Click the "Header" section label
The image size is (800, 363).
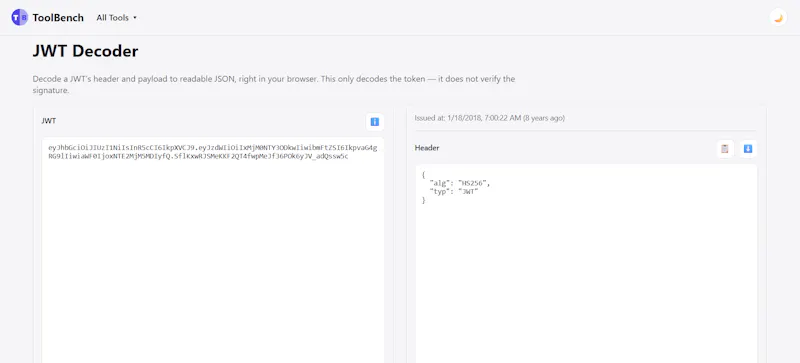(427, 148)
